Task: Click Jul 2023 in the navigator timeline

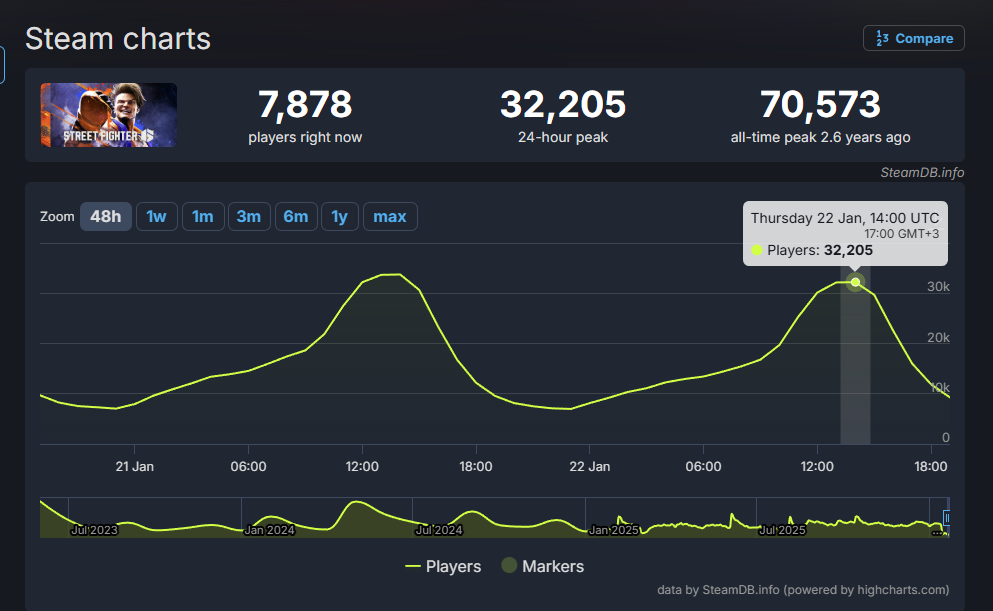Action: click(94, 530)
